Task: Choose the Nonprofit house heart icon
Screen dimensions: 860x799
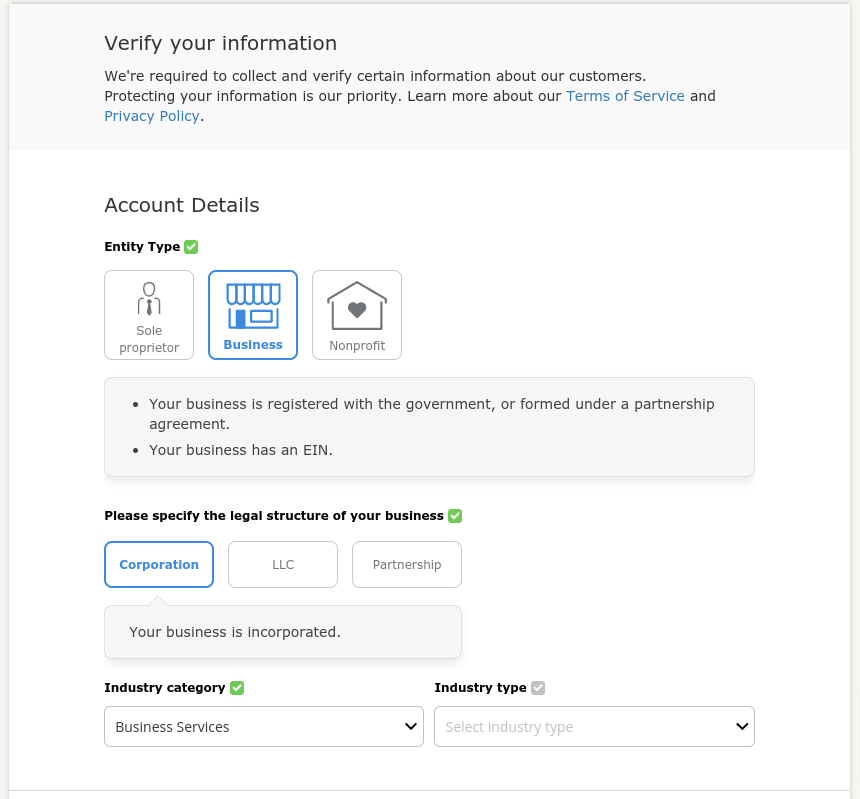Action: [357, 305]
